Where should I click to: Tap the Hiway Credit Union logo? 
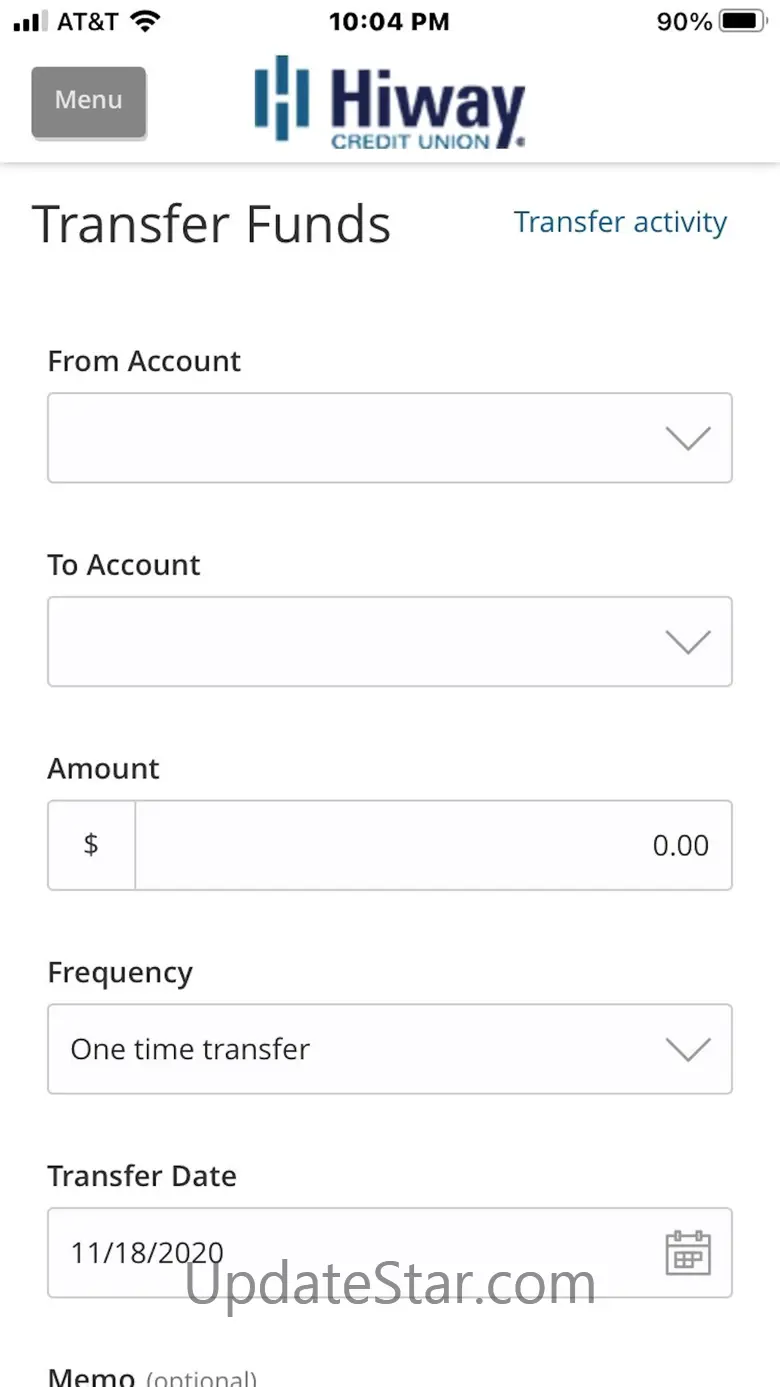pos(390,102)
